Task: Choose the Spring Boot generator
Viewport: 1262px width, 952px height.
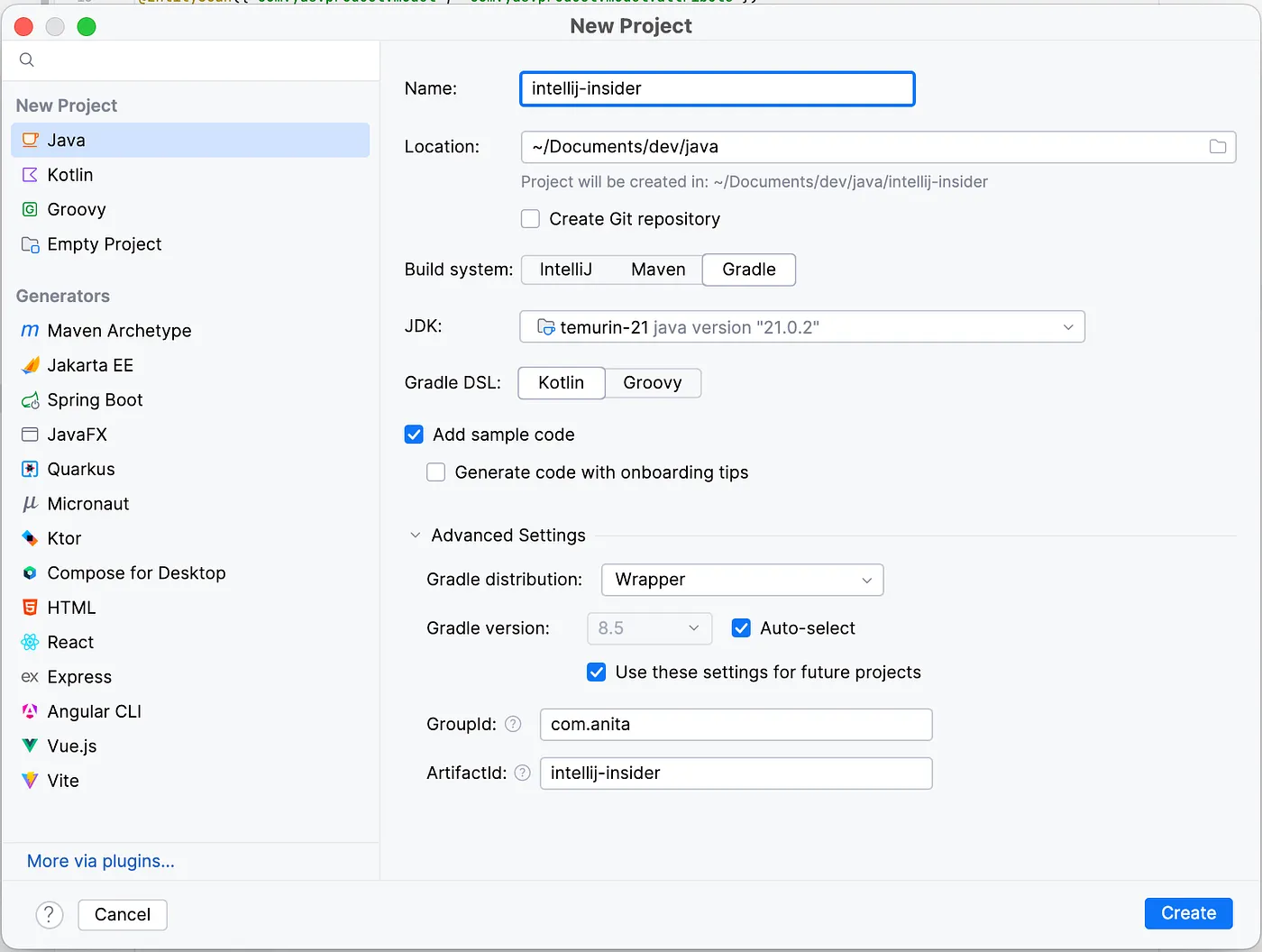Action: tap(94, 399)
